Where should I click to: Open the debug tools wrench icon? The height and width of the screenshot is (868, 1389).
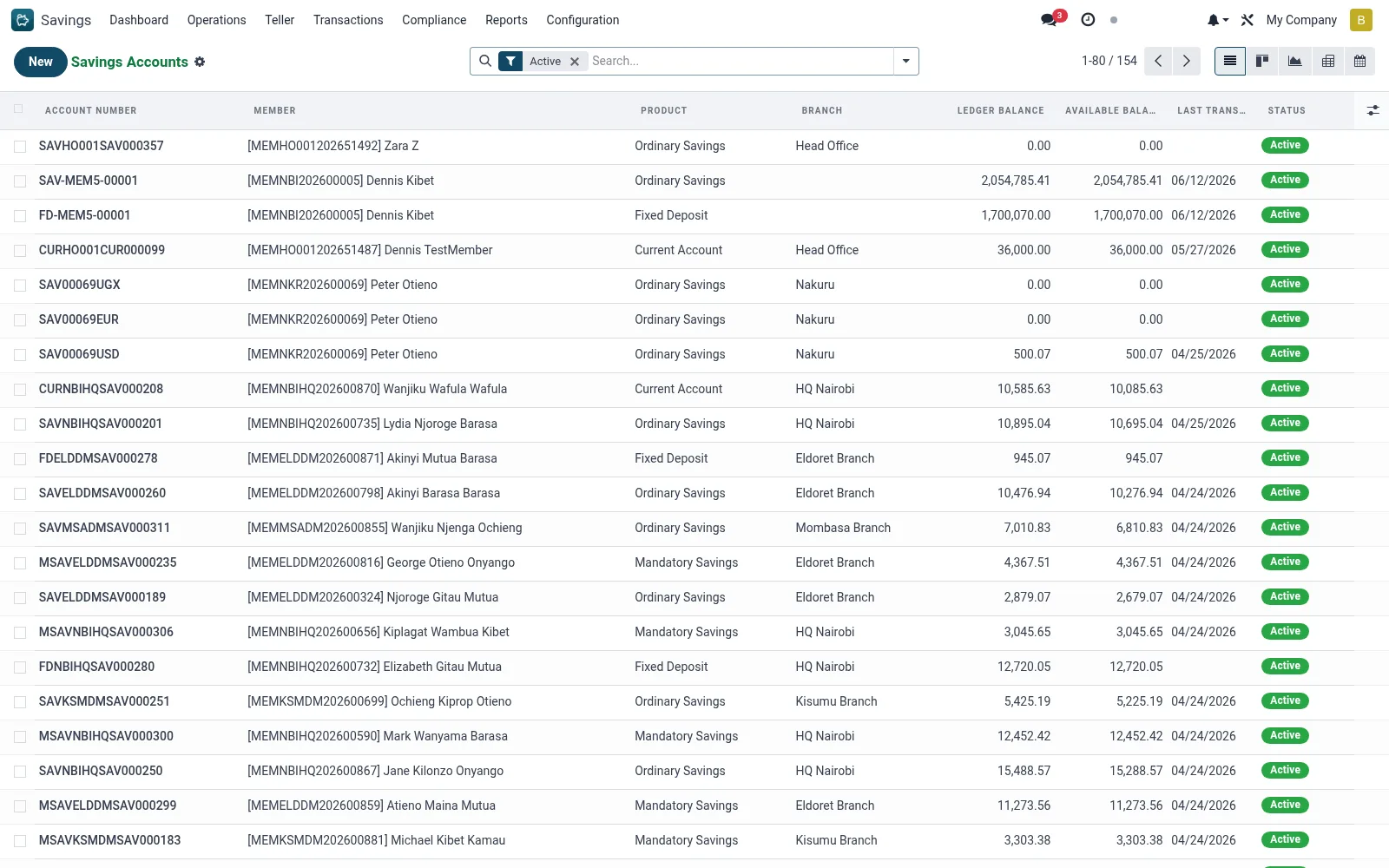pyautogui.click(x=1247, y=19)
